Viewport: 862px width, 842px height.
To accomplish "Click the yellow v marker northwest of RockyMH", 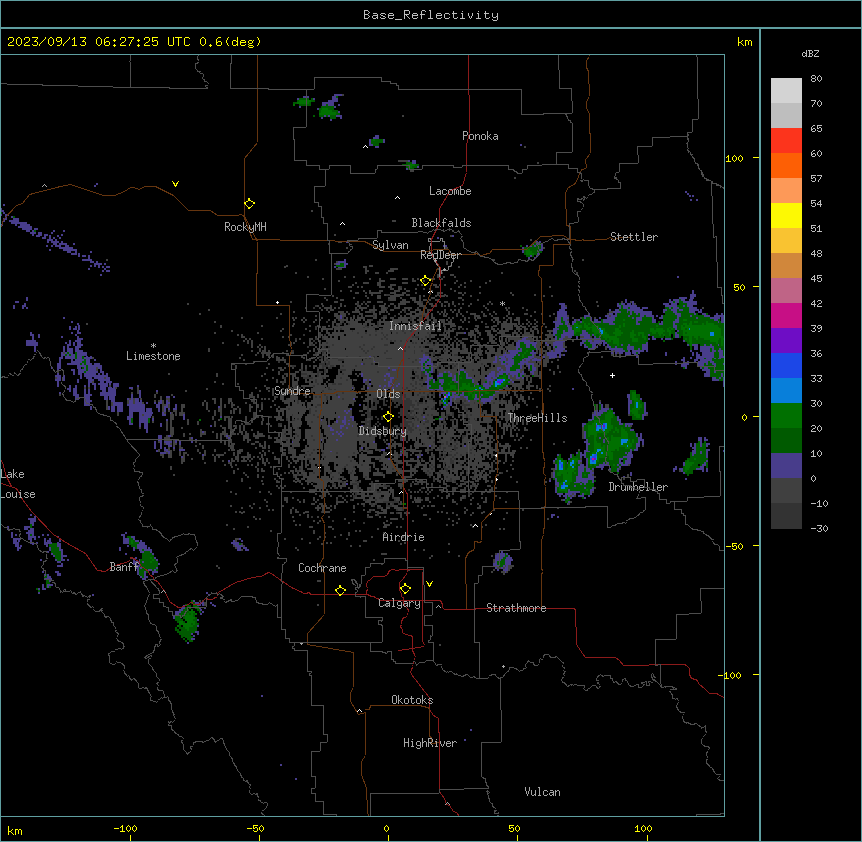I will [175, 184].
